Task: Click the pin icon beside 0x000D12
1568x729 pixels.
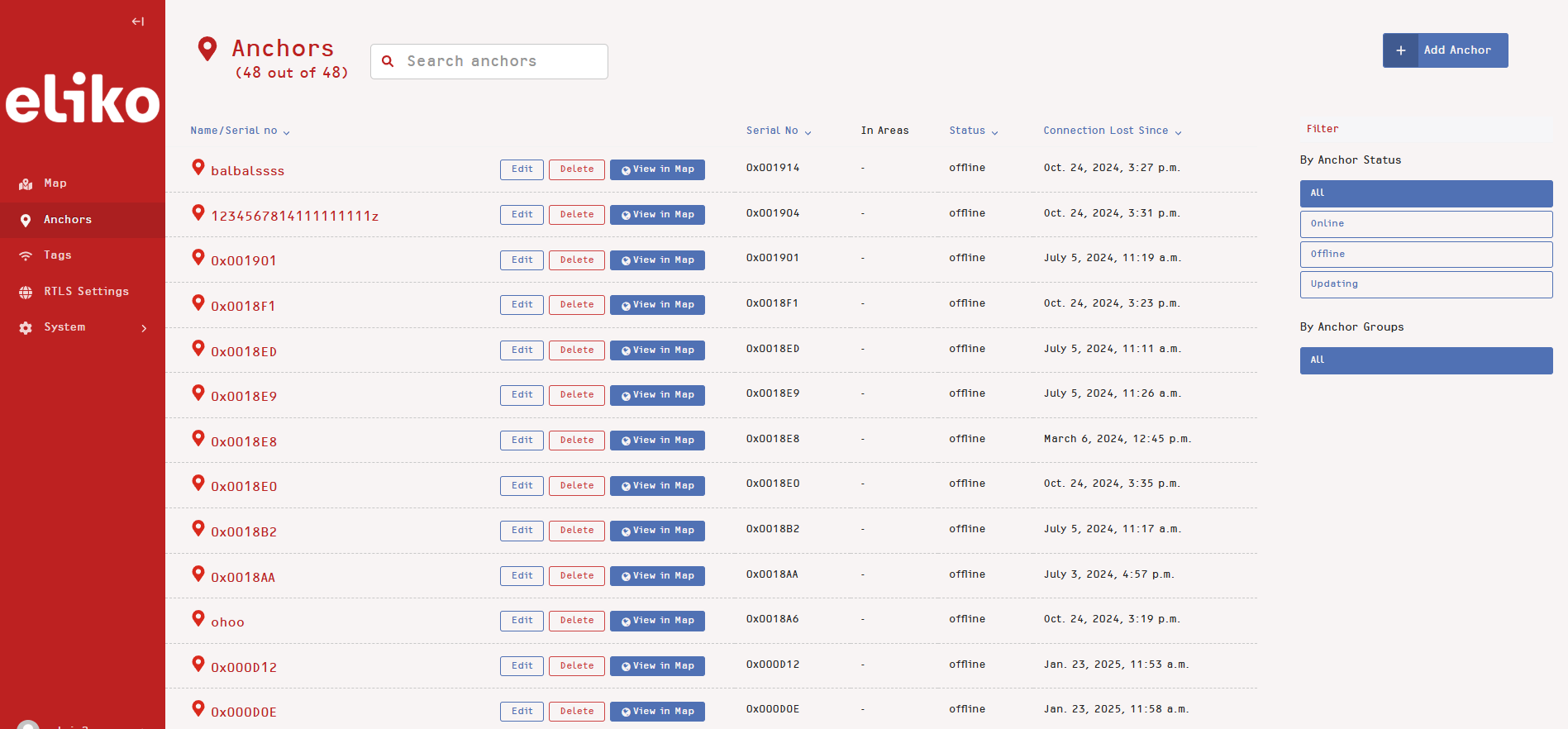Action: [198, 664]
